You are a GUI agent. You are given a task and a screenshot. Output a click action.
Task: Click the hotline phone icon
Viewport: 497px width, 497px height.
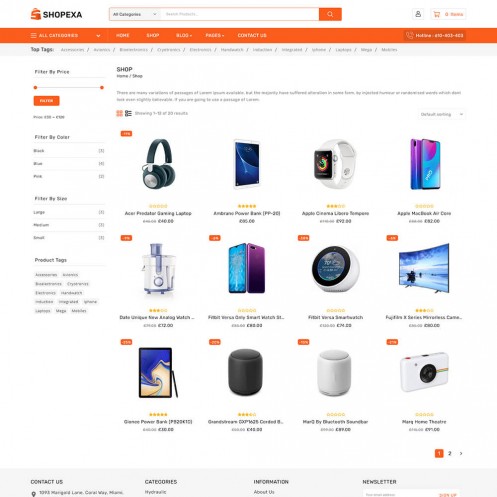(410, 35)
